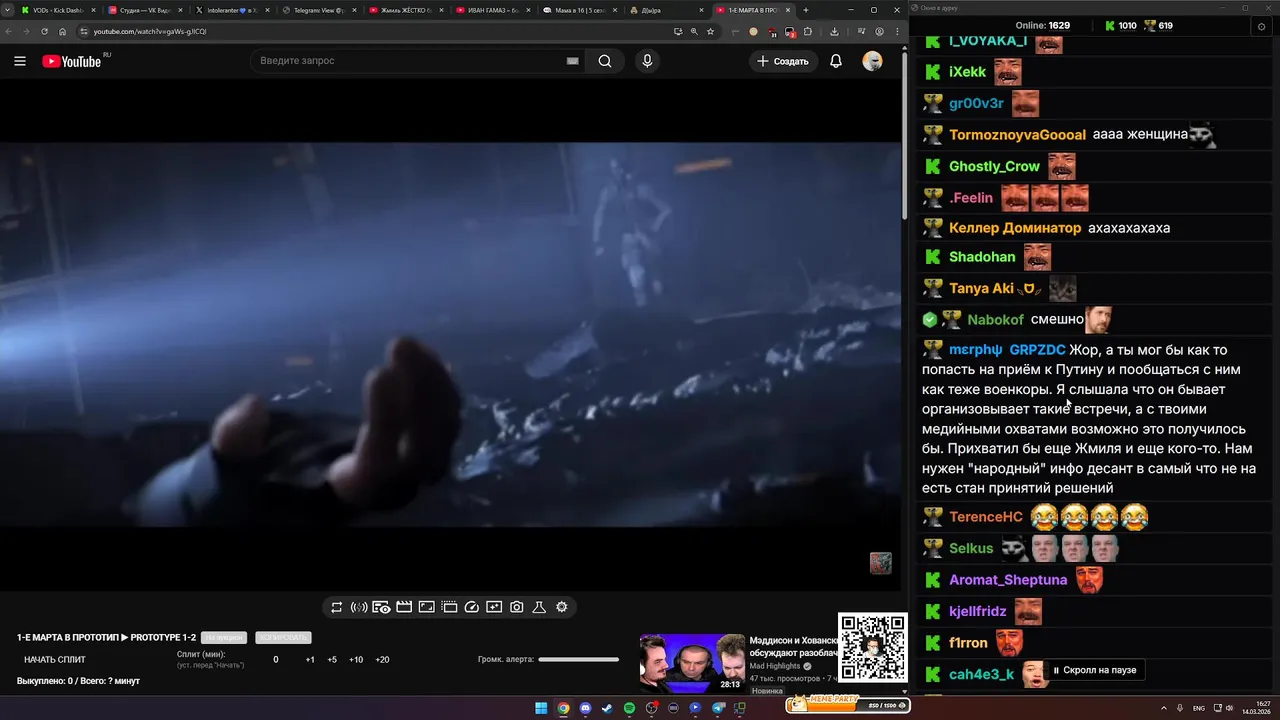Go to the YouTube home logo
This screenshot has height=720, width=1280.
coord(72,61)
